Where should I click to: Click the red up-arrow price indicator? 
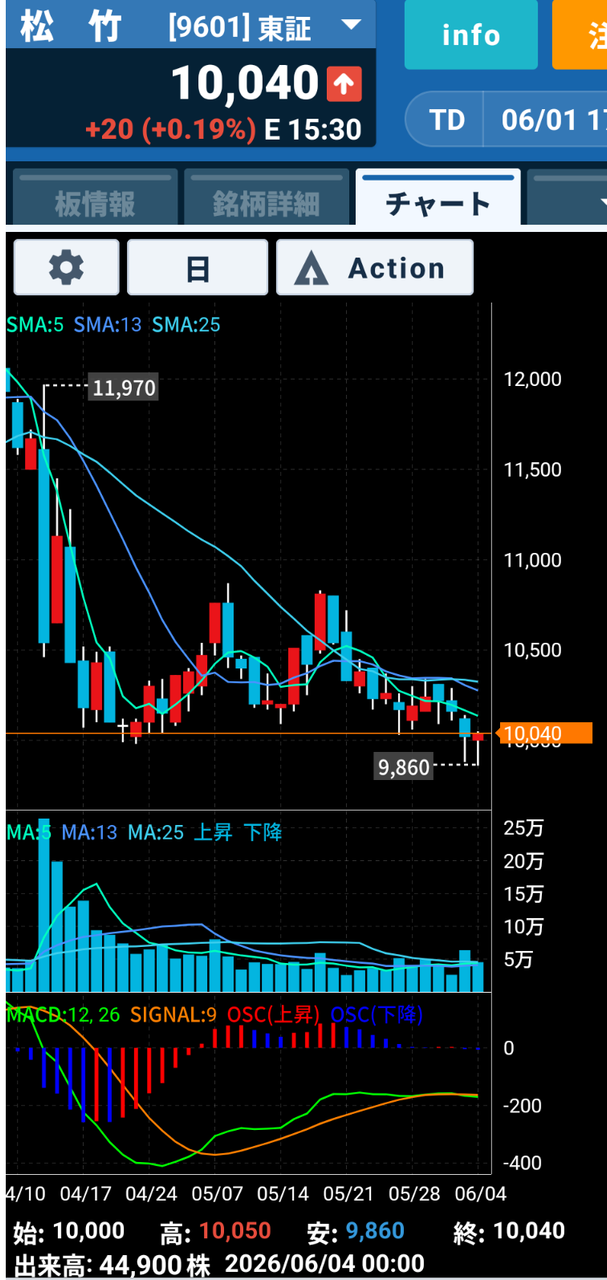point(344,84)
